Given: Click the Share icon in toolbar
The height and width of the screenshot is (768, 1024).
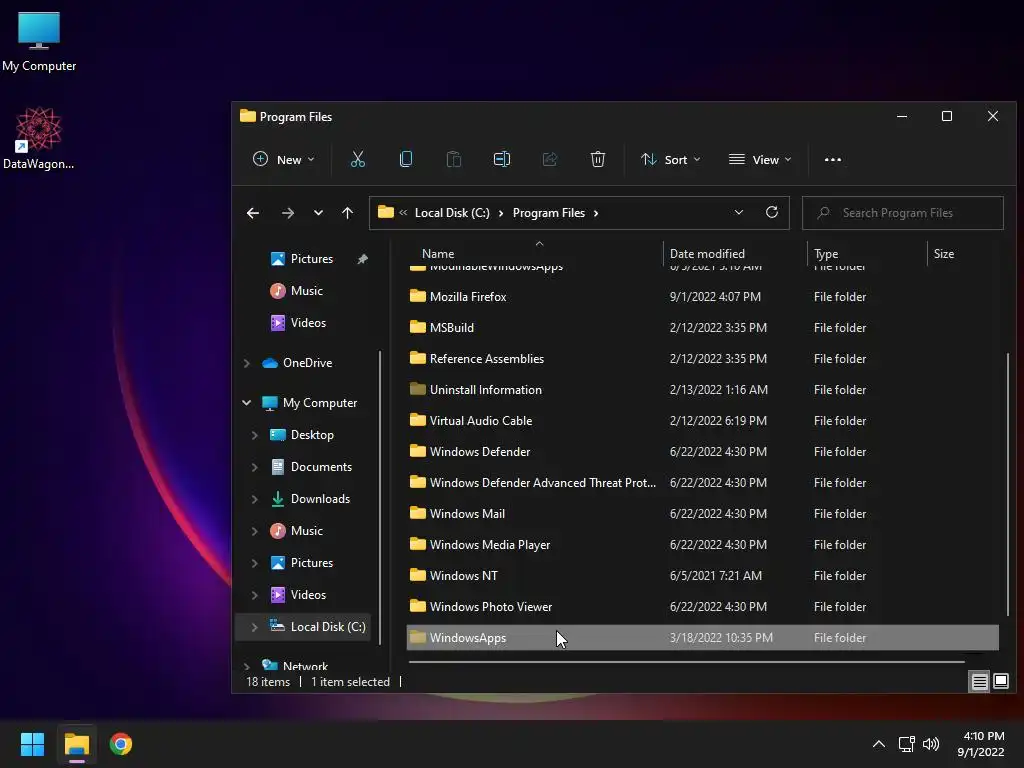Looking at the screenshot, I should pos(550,159).
